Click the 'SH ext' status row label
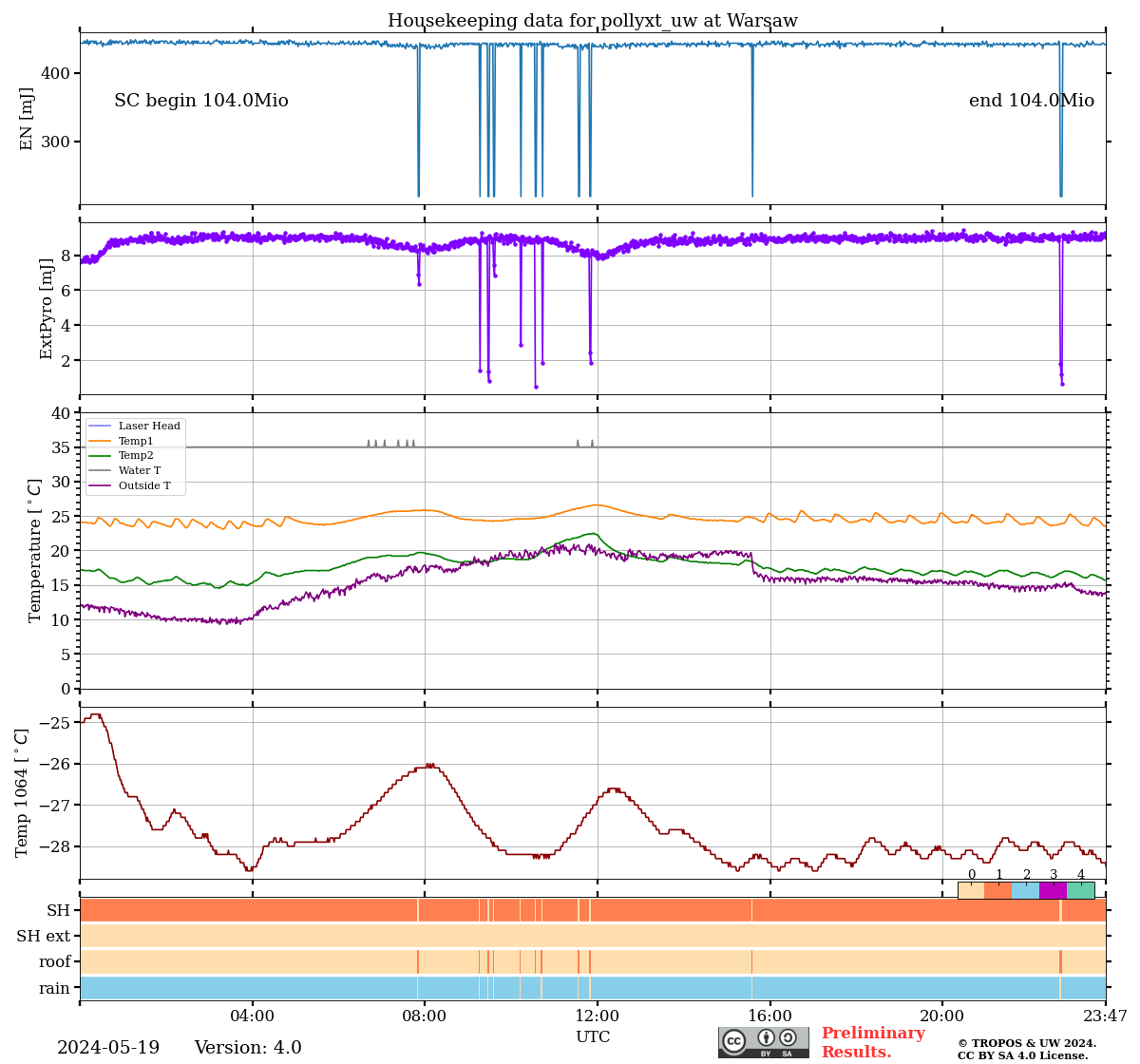The image size is (1140, 1064). pos(44,937)
